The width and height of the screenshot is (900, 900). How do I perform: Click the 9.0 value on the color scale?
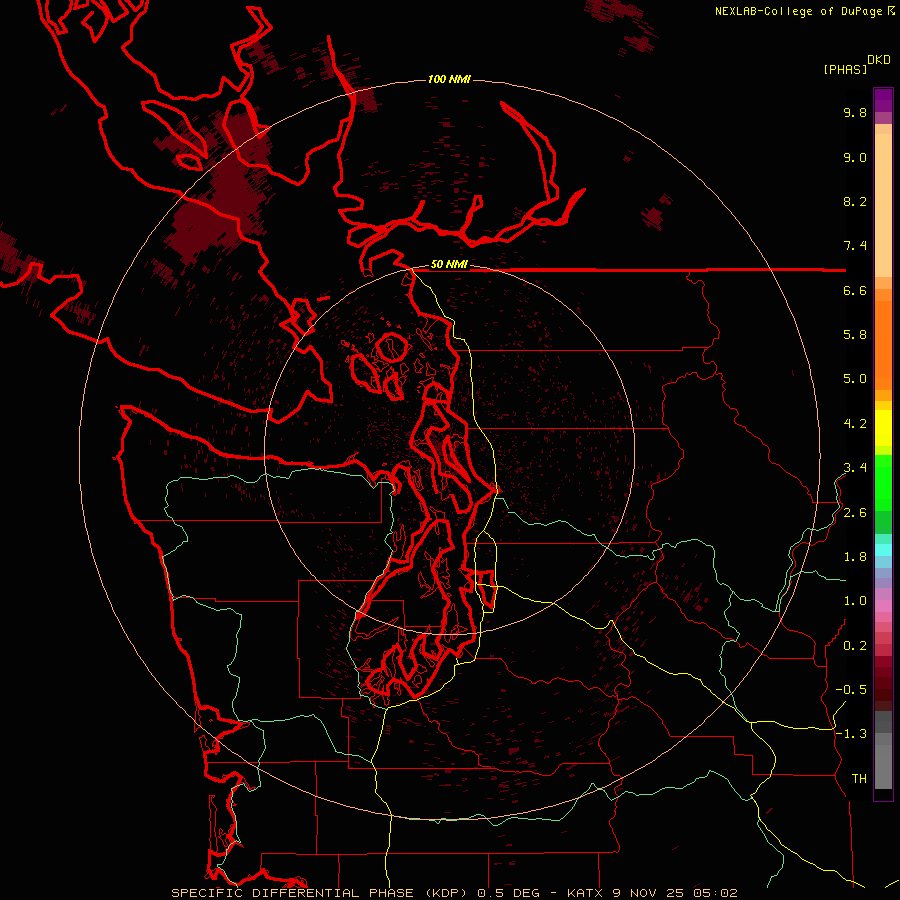pyautogui.click(x=855, y=157)
